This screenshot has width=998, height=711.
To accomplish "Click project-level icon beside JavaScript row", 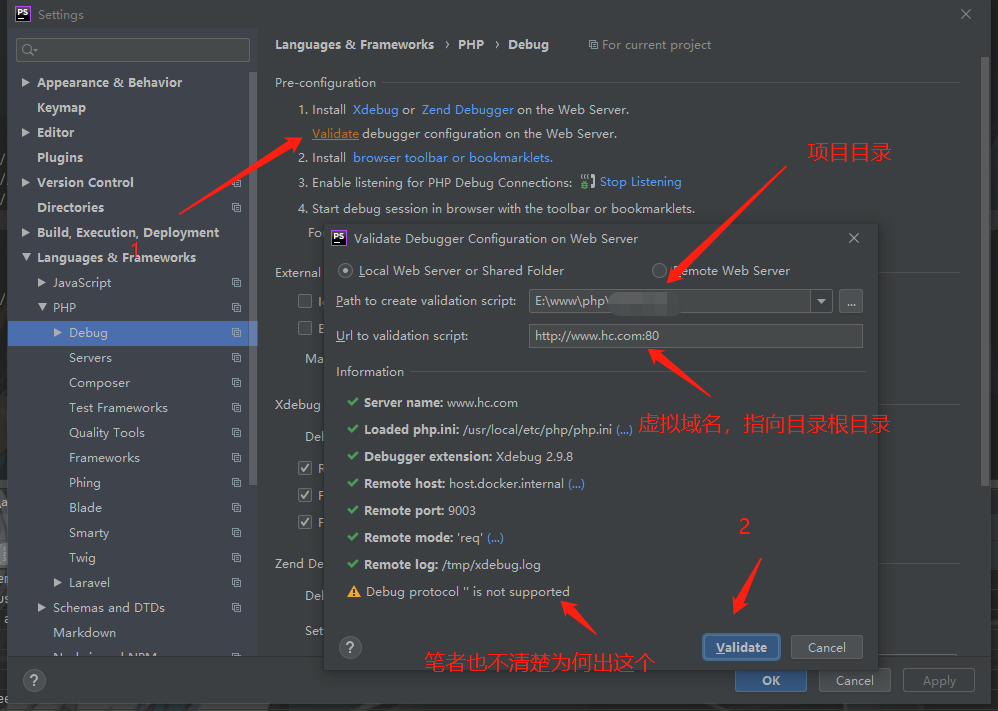I will (237, 283).
